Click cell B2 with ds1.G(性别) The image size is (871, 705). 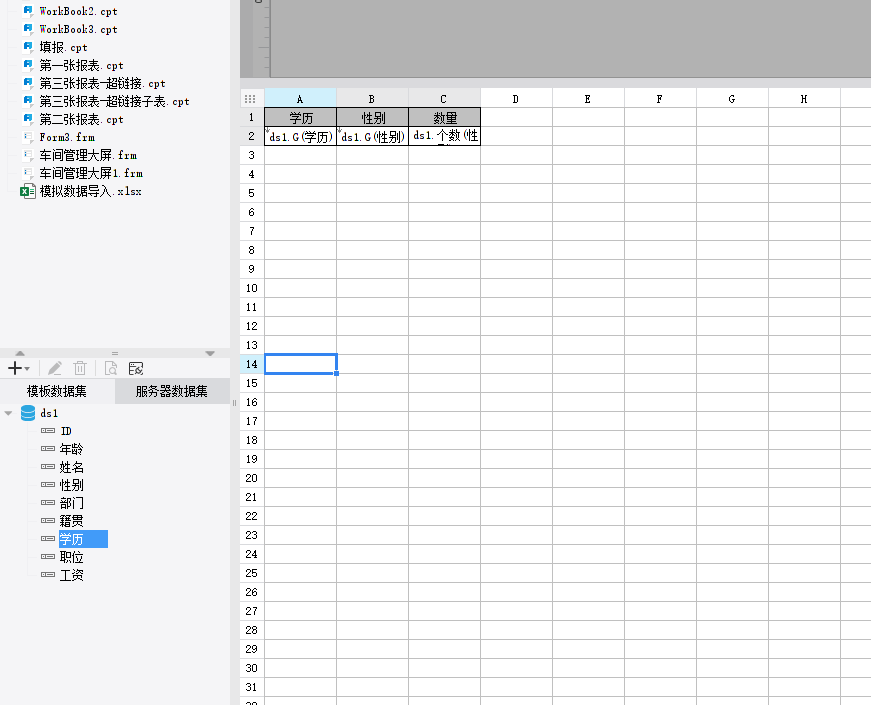tap(373, 136)
